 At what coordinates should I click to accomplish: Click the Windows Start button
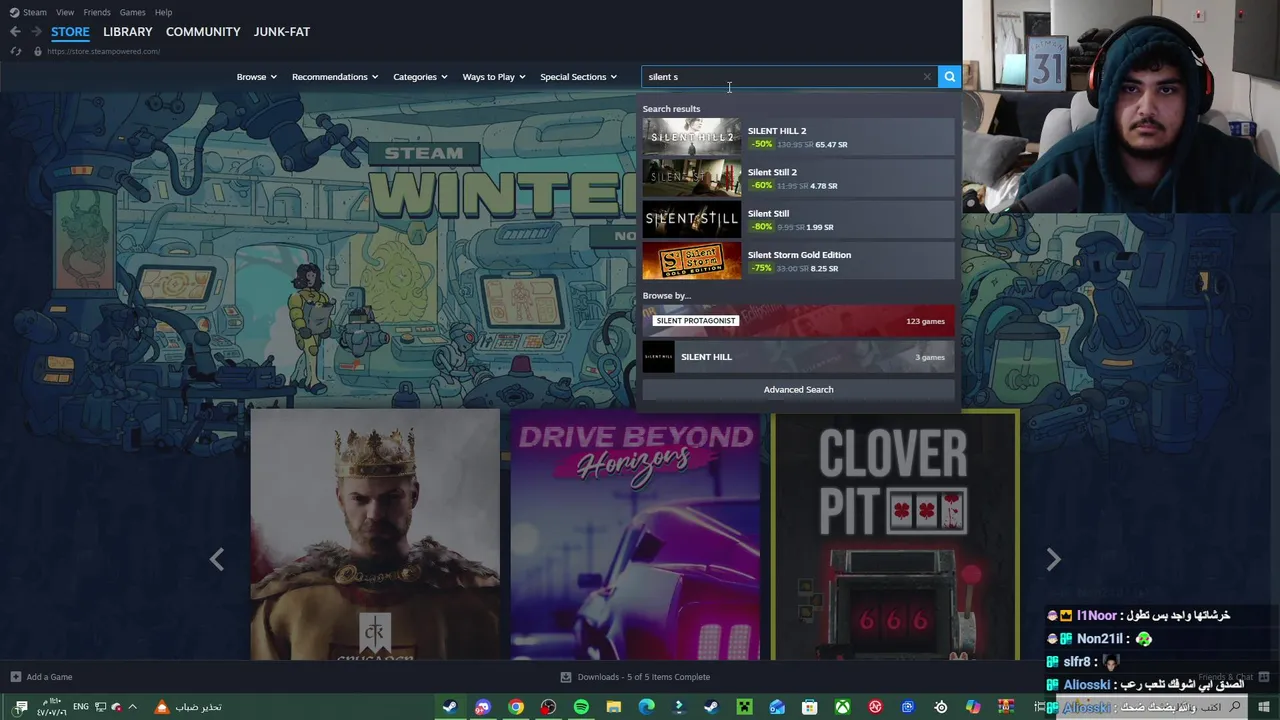[x=1264, y=707]
